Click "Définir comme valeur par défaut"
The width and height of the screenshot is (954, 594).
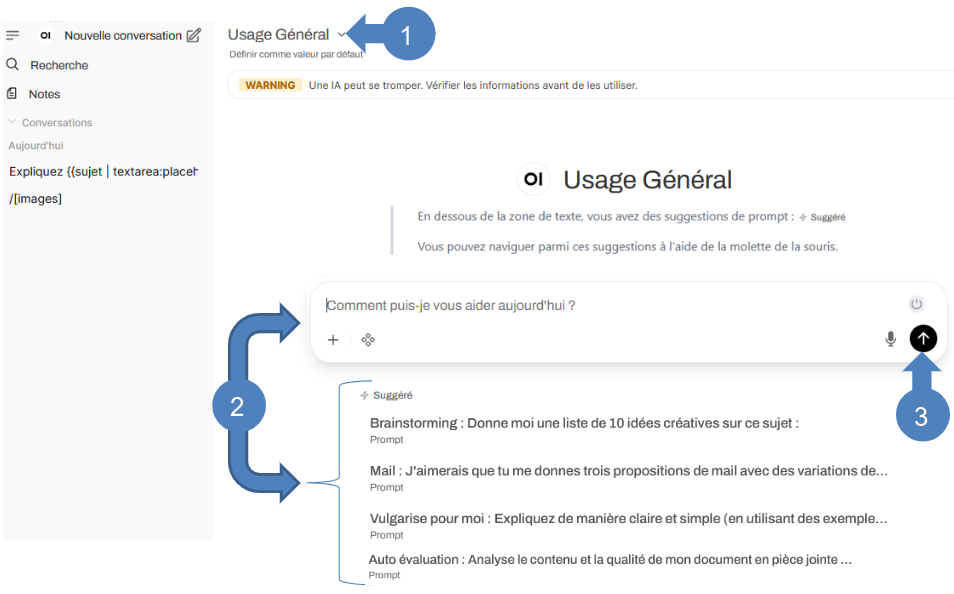pos(296,54)
